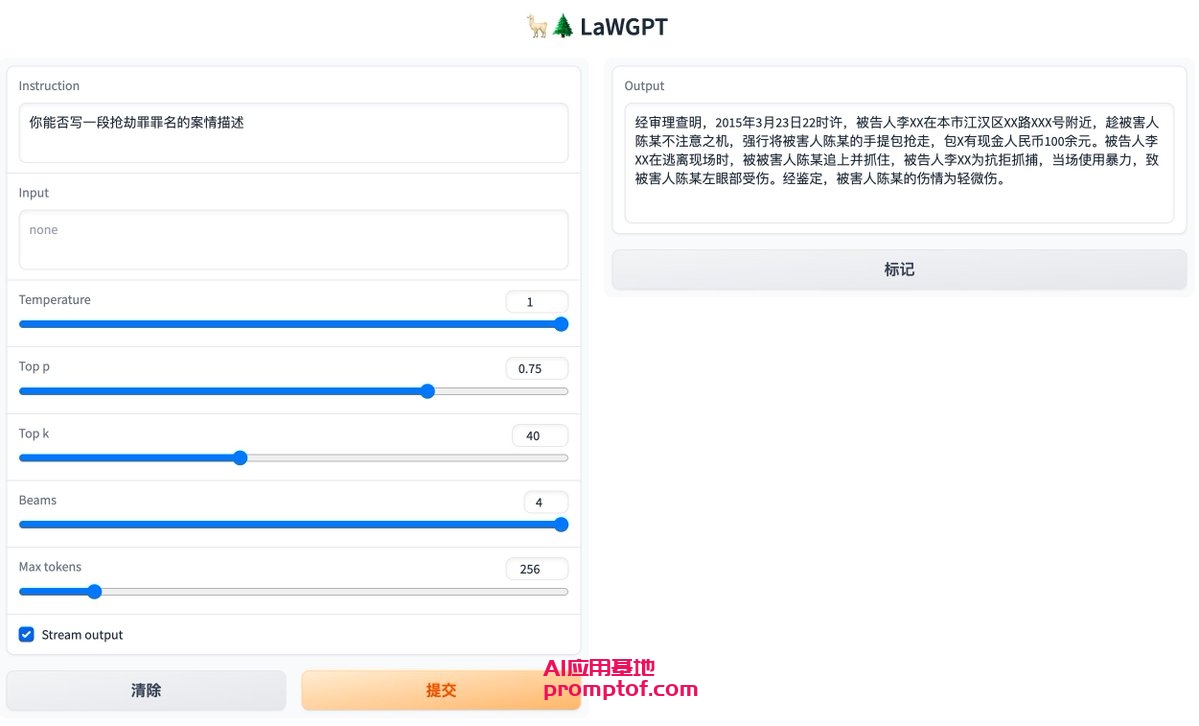Click into the Input field showing 'none'

(293, 239)
